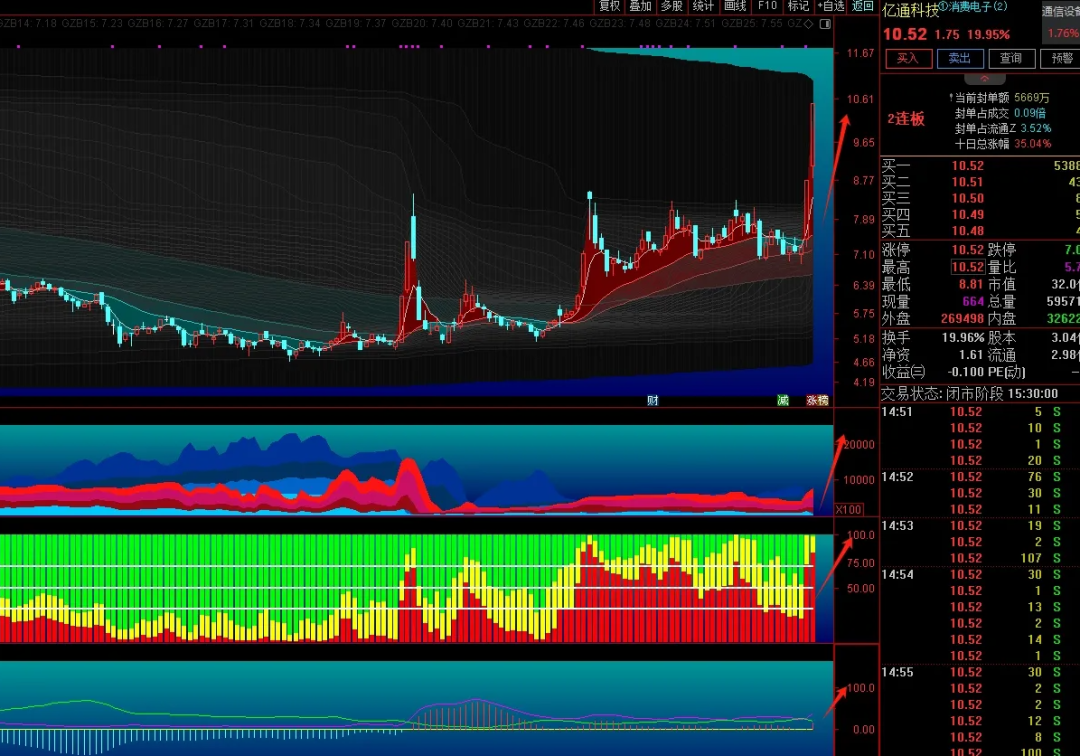Click the green 减 marker icon
This screenshot has width=1080, height=756.
point(783,400)
